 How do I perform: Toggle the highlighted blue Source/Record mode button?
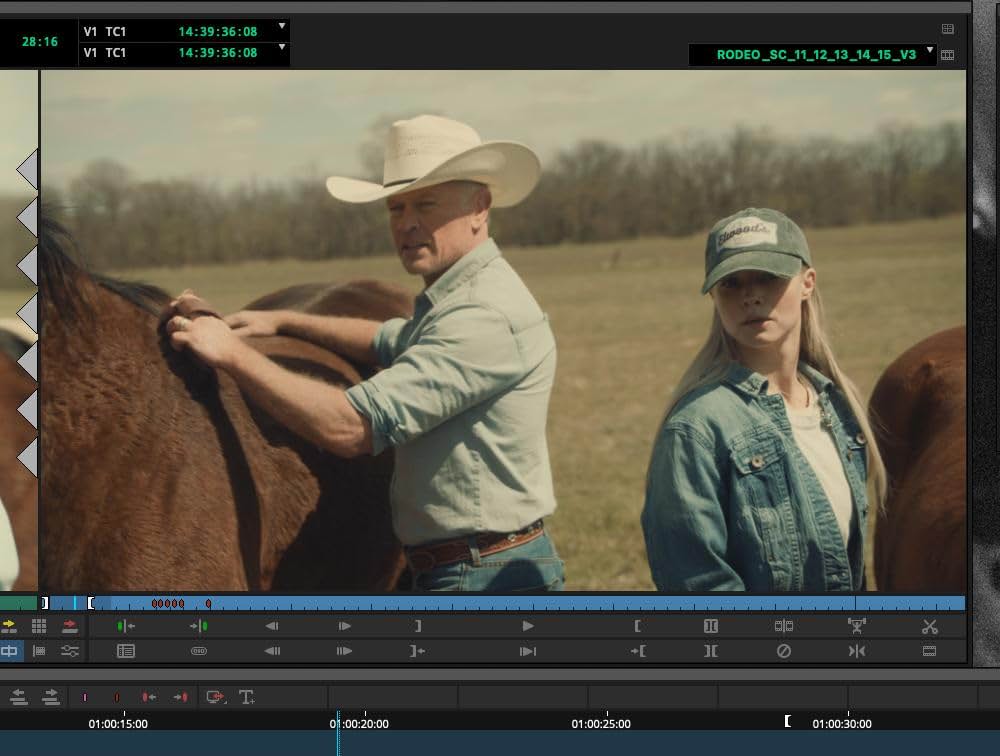pyautogui.click(x=10, y=651)
